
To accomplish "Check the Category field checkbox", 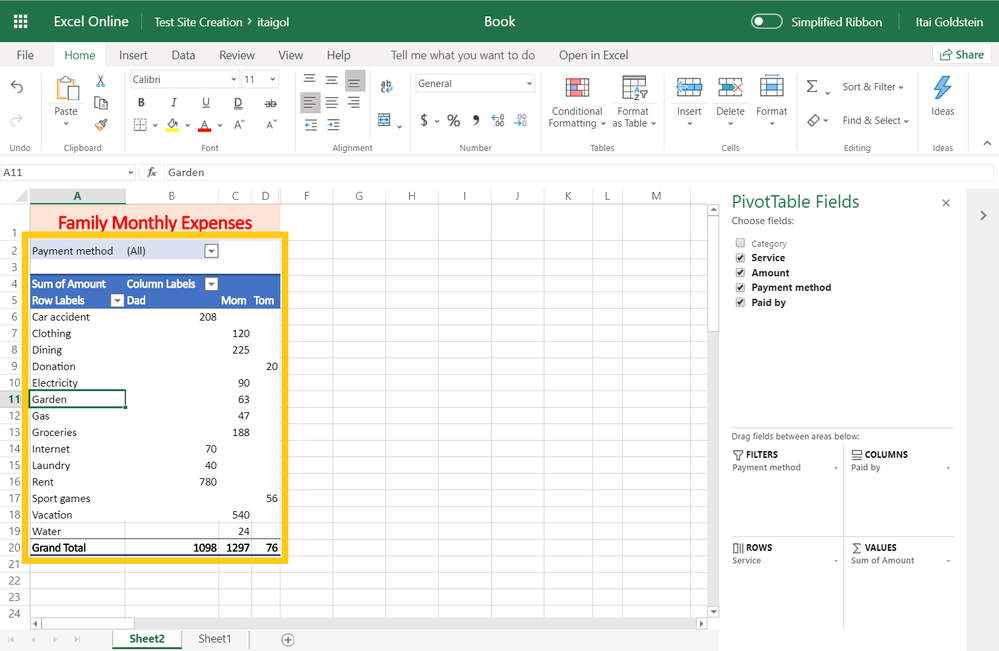I will pos(740,243).
